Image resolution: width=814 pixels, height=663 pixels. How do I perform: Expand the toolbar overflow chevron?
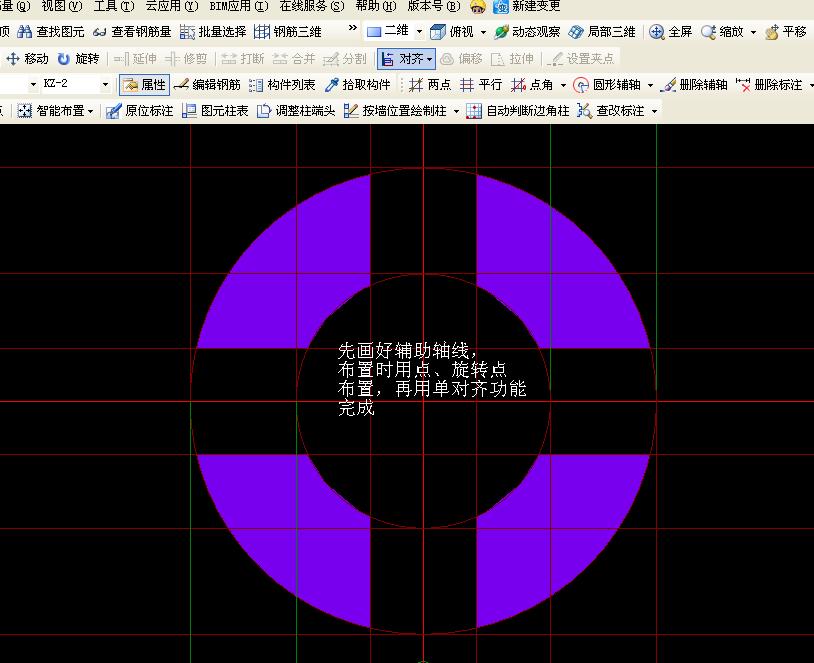pos(352,28)
